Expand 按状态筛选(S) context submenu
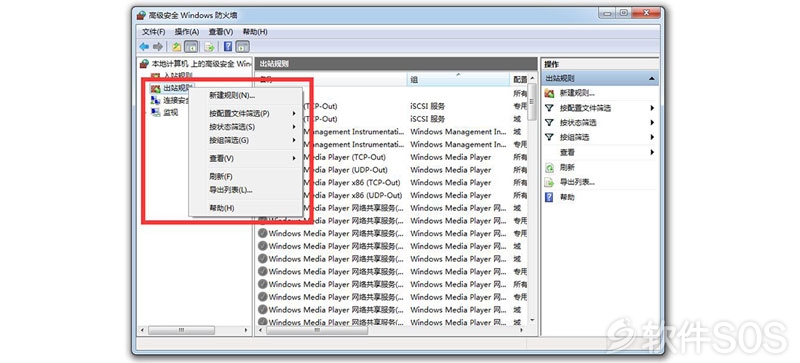Viewport: 800px width, 363px height. pyautogui.click(x=245, y=127)
